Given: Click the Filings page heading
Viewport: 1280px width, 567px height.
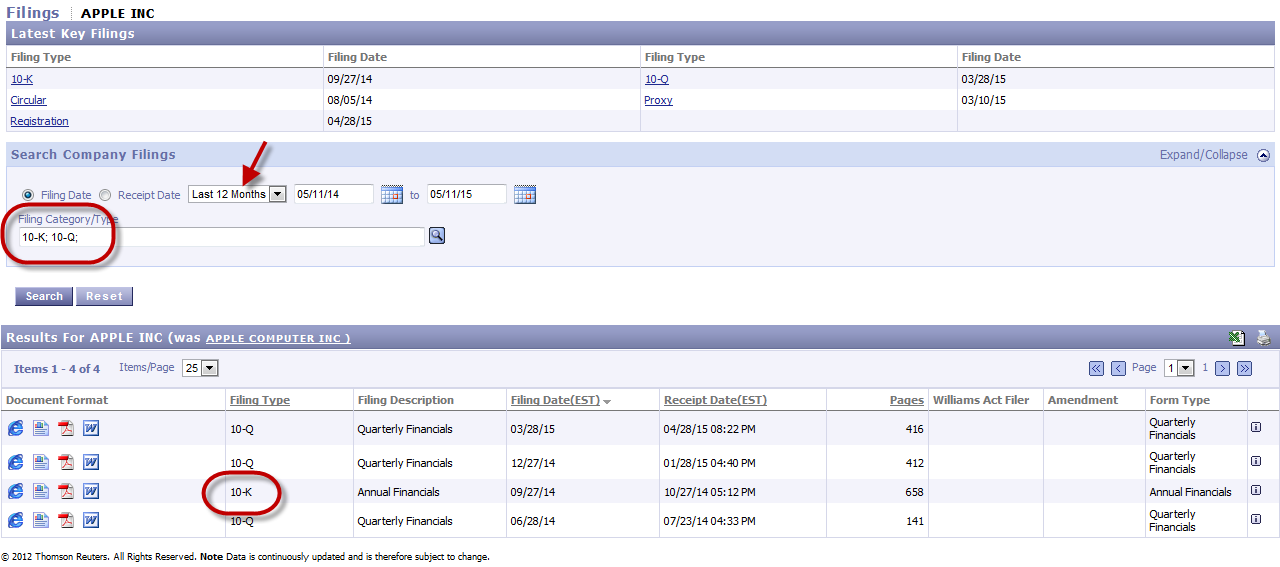Looking at the screenshot, I should pos(33,13).
